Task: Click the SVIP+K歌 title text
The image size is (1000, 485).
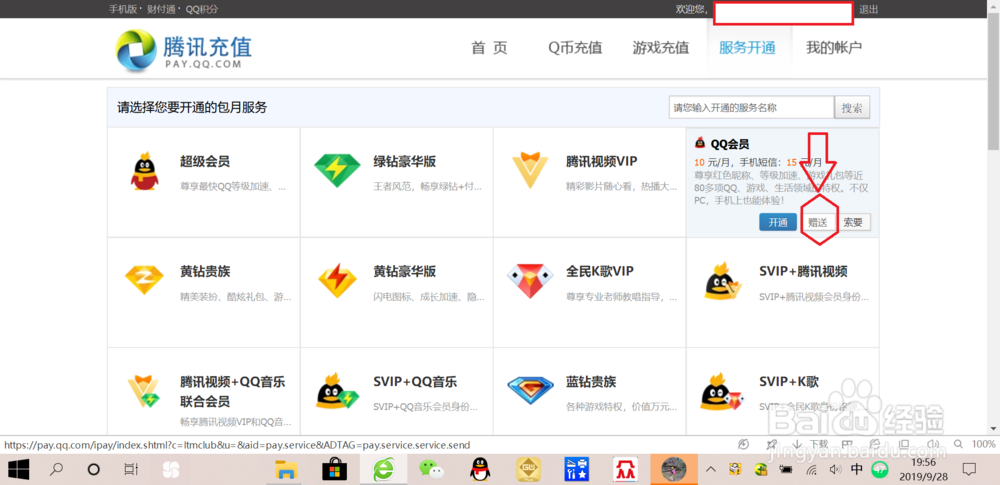Action: [789, 382]
